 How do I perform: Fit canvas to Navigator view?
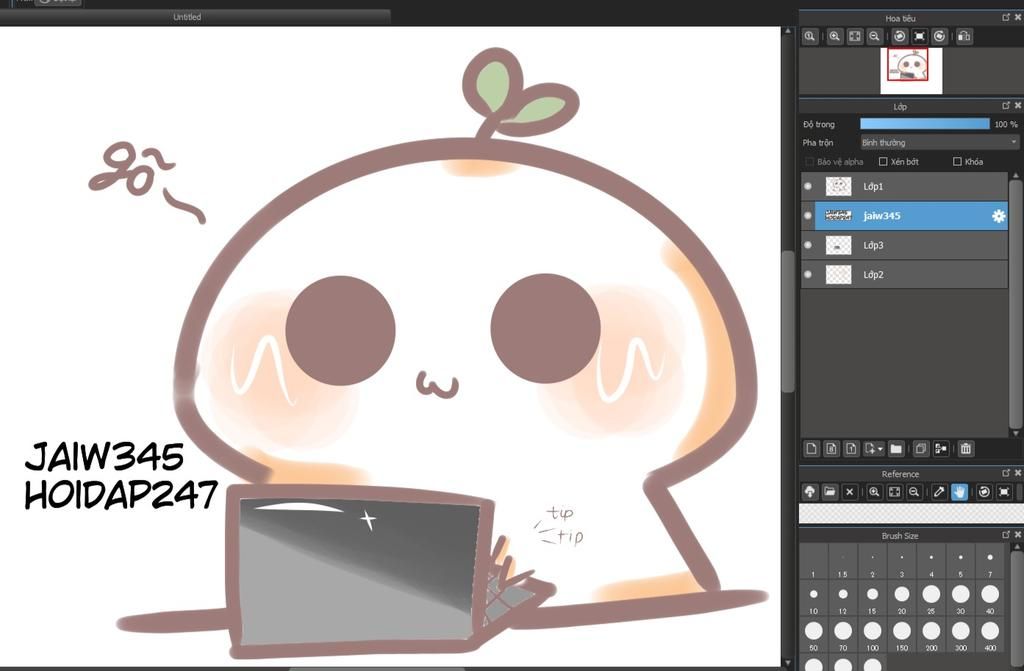[854, 37]
